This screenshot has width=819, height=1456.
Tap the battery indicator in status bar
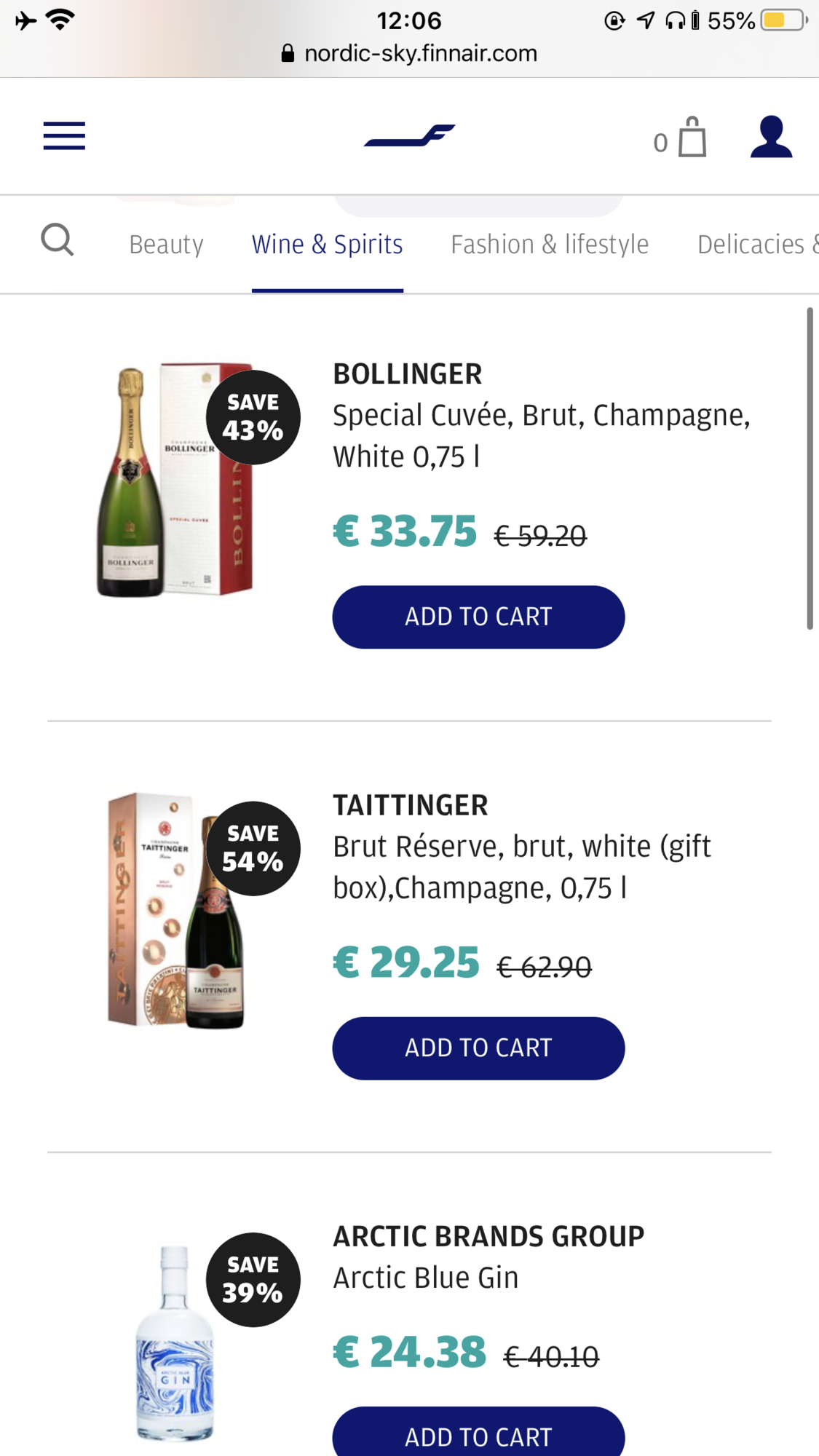pyautogui.click(x=783, y=20)
